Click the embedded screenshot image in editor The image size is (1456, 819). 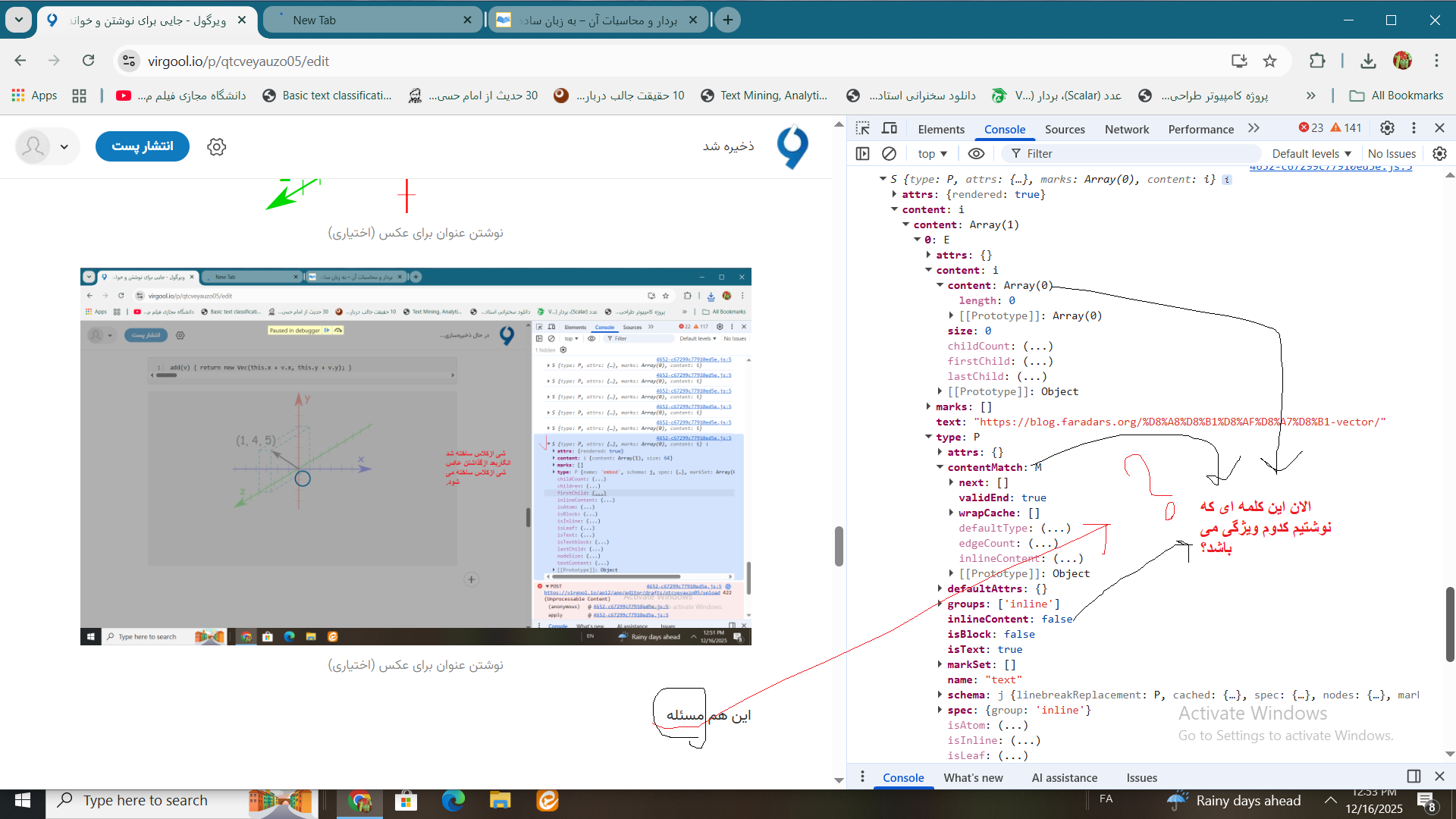coord(416,456)
